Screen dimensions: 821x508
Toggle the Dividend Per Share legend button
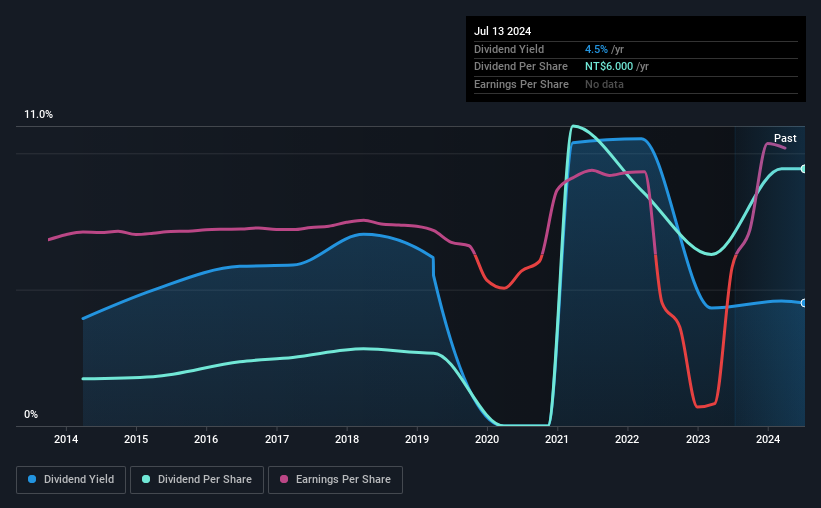click(197, 480)
